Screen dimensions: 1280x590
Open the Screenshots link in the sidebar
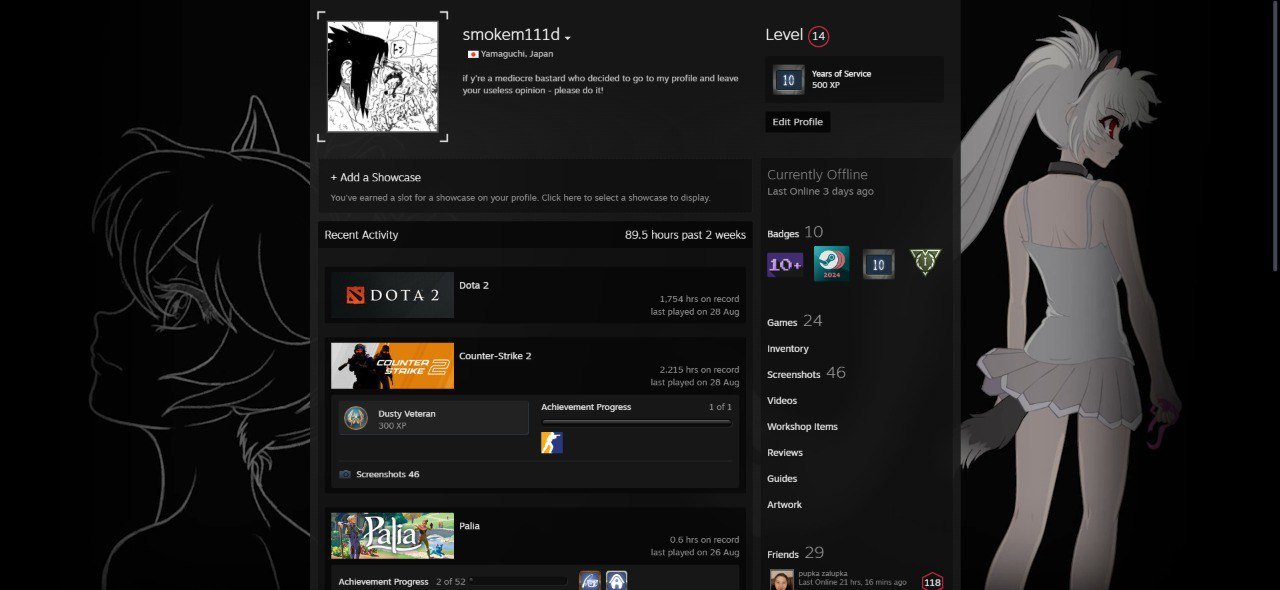coord(793,375)
